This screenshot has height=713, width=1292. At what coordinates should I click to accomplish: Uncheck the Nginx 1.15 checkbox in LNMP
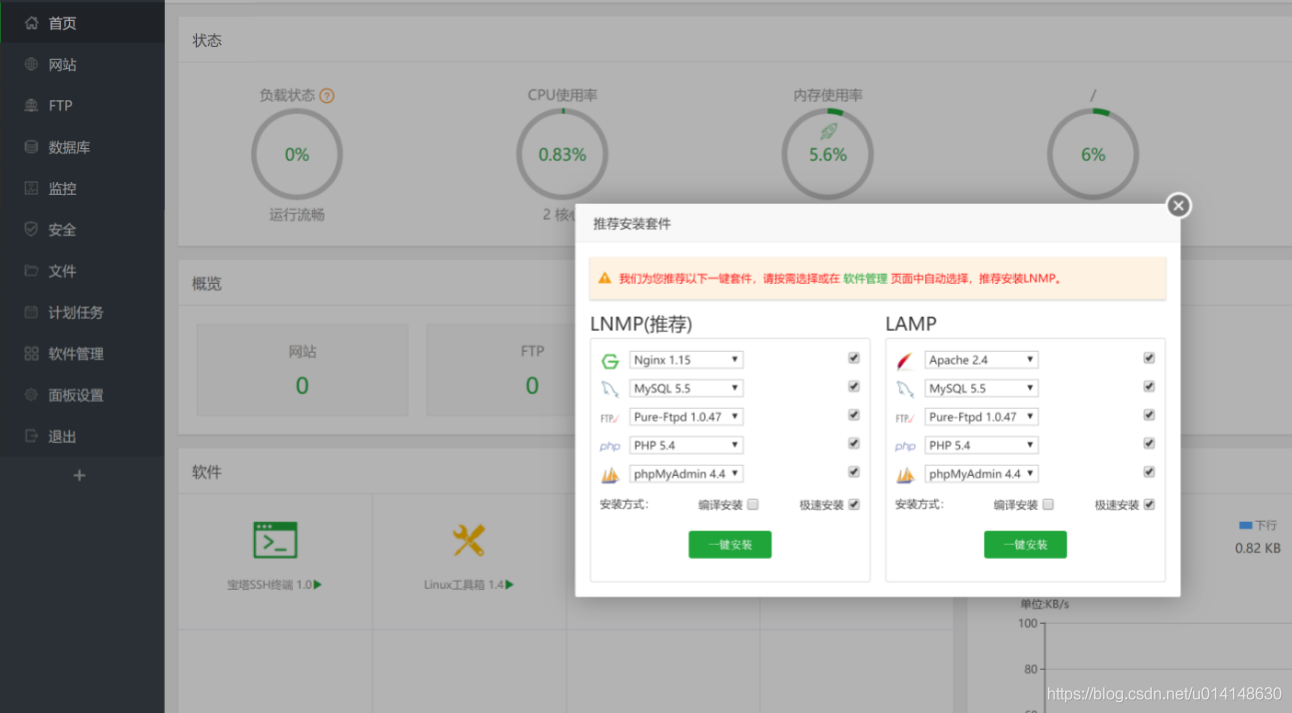[x=854, y=358]
